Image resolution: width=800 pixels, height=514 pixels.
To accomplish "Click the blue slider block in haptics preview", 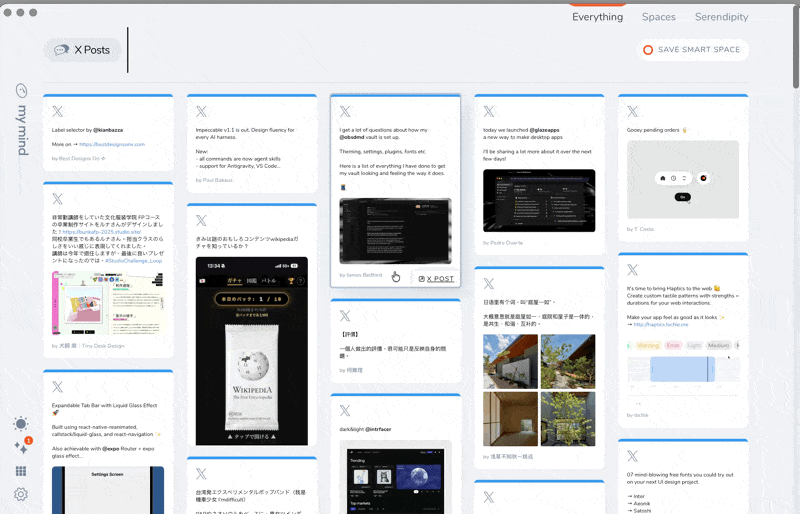I will tap(682, 369).
